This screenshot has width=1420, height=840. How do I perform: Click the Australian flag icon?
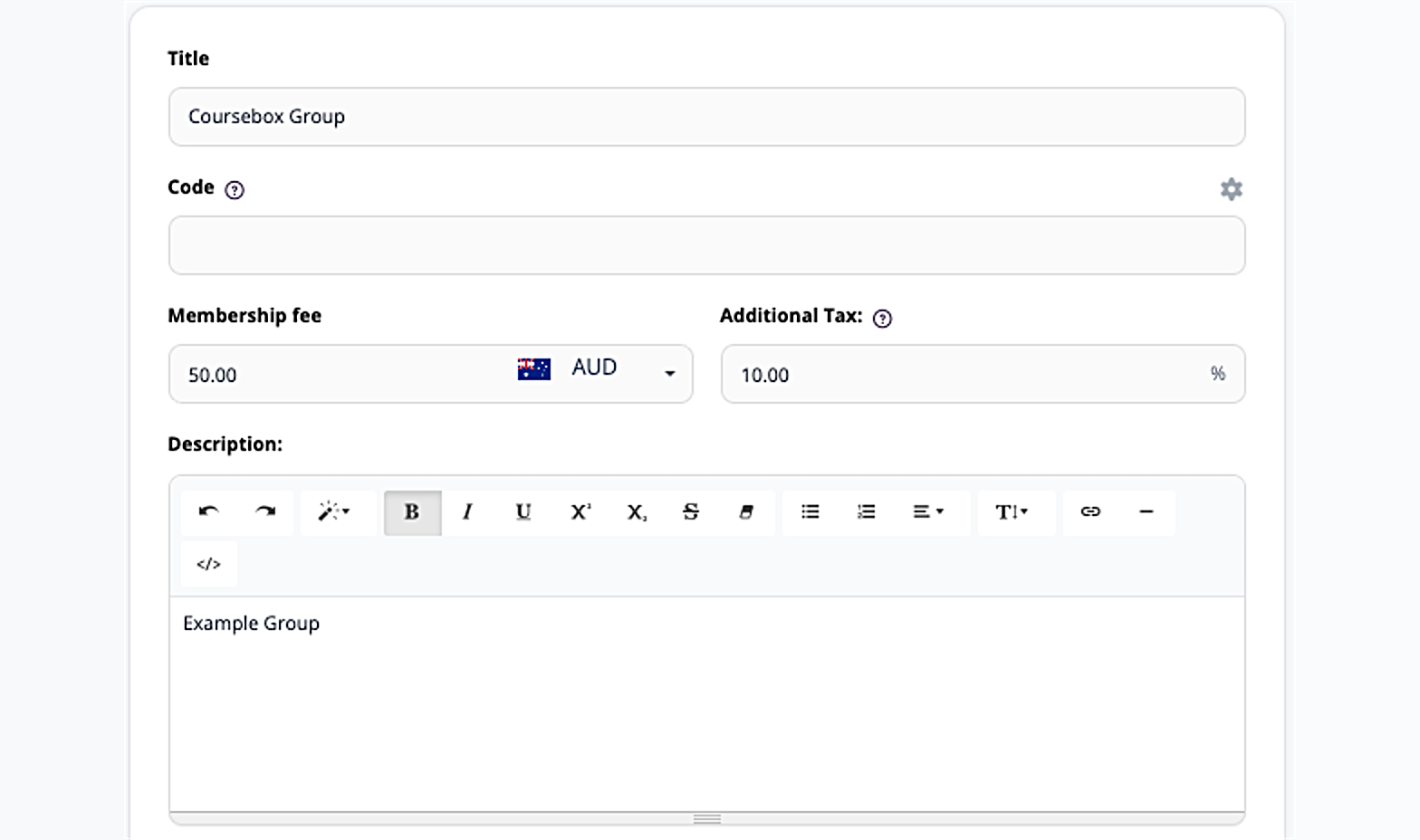pos(534,369)
